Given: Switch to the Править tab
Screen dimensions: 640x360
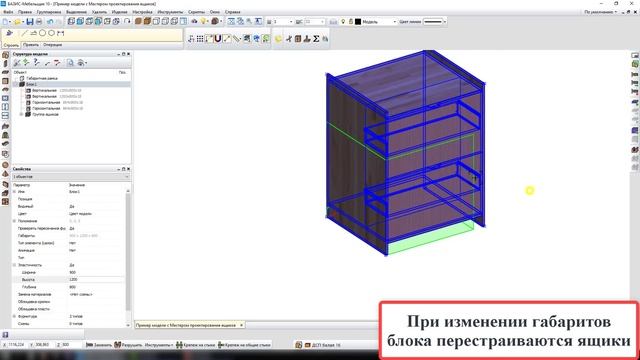Looking at the screenshot, I should (x=31, y=45).
